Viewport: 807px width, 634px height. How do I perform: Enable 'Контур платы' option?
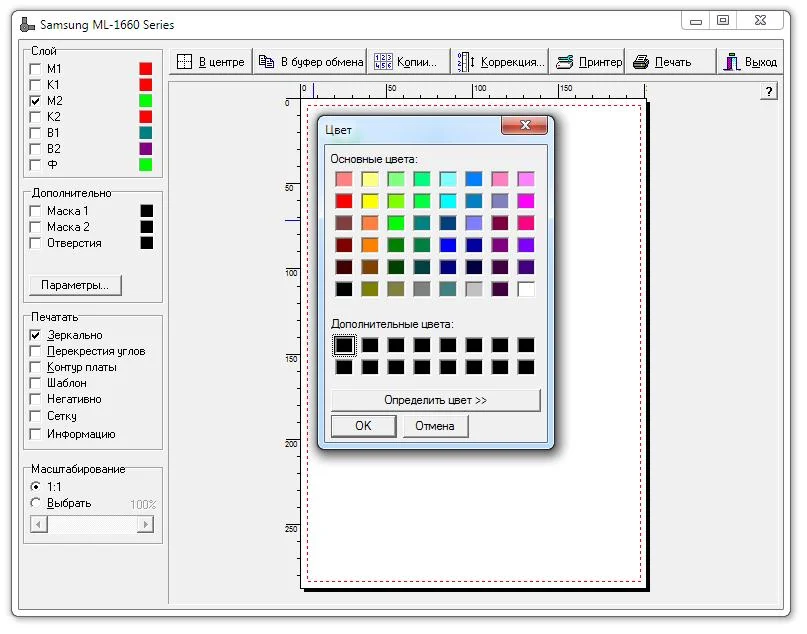(35, 367)
